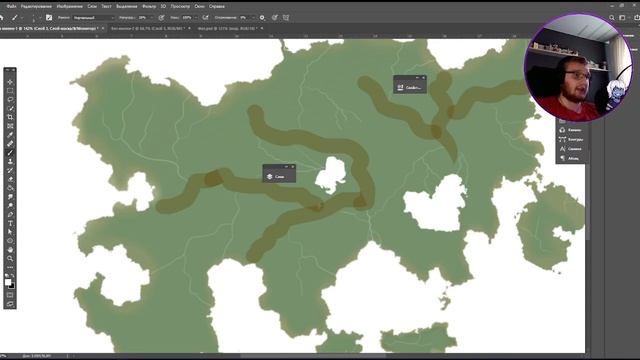Select the History Brush tool

click(x=10, y=170)
